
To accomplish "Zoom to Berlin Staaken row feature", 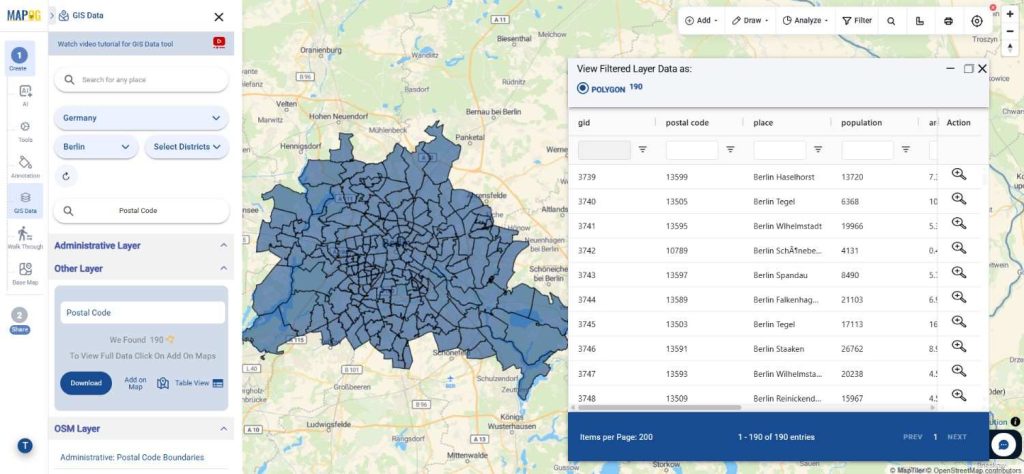I will pyautogui.click(x=958, y=347).
